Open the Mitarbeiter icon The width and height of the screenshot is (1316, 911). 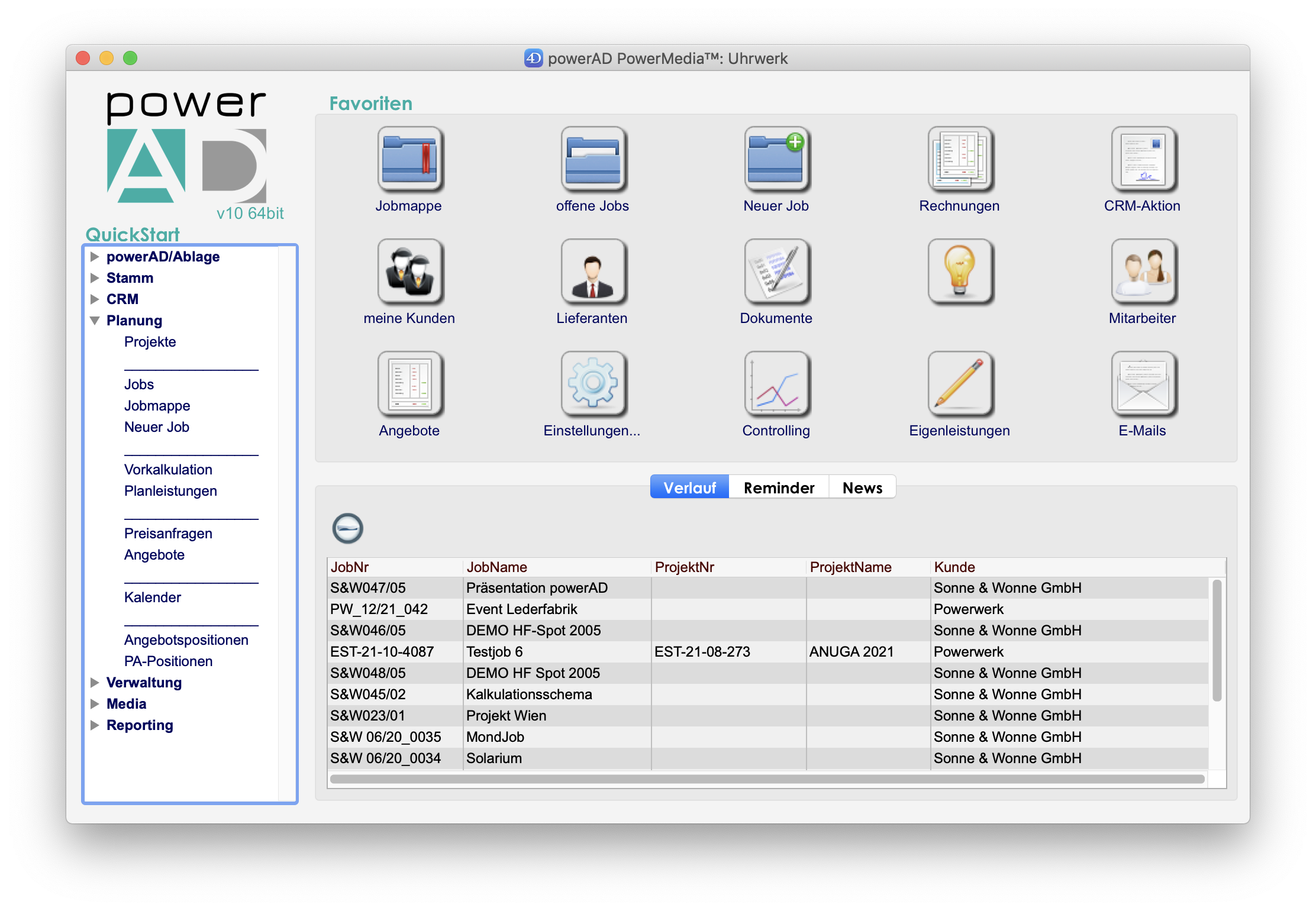(x=1144, y=272)
